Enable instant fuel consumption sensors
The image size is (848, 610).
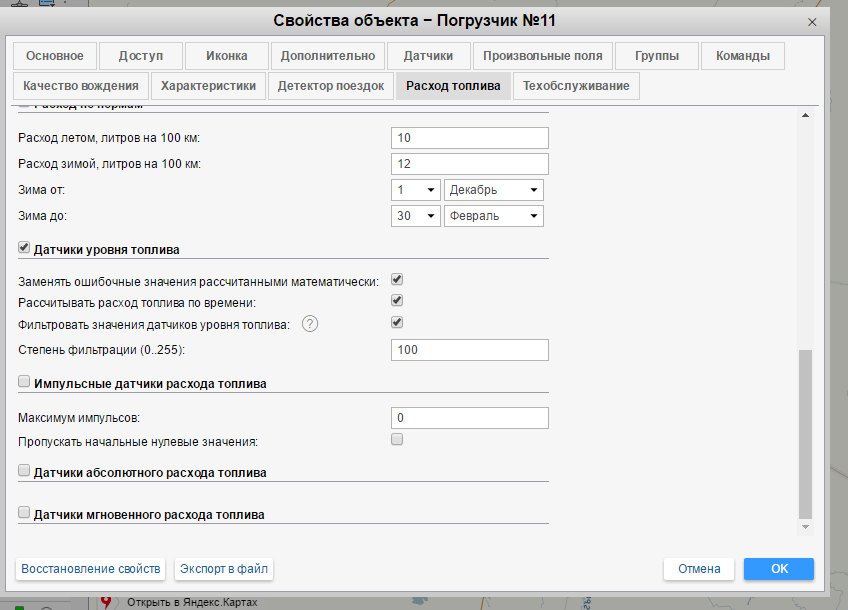(x=25, y=513)
